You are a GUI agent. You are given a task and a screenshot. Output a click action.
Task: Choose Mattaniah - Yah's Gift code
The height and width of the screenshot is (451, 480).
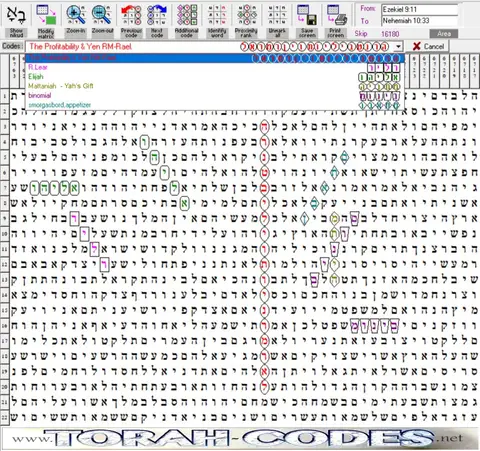coord(215,86)
